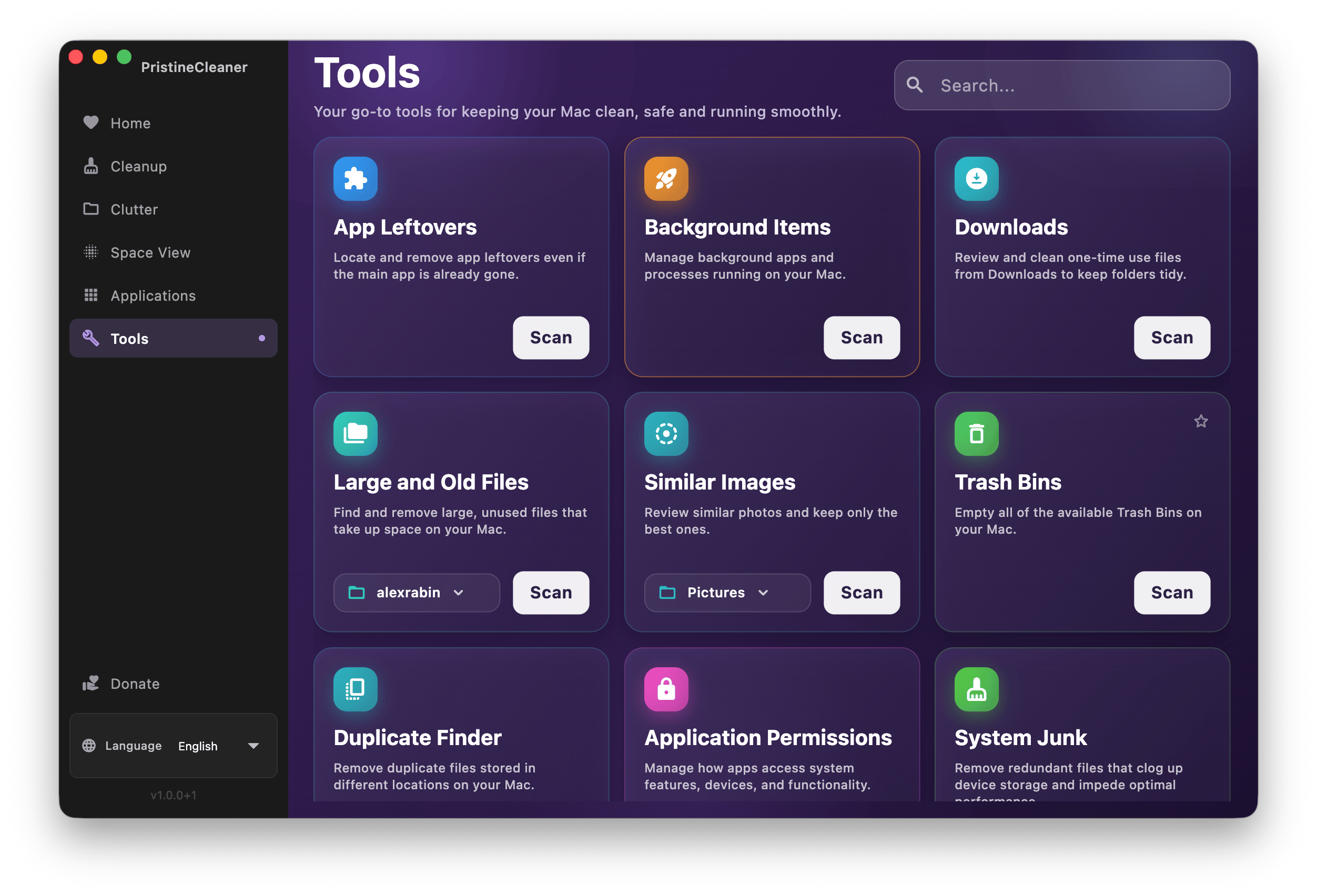
Task: Click the Donate hand-heart icon
Action: tap(90, 683)
